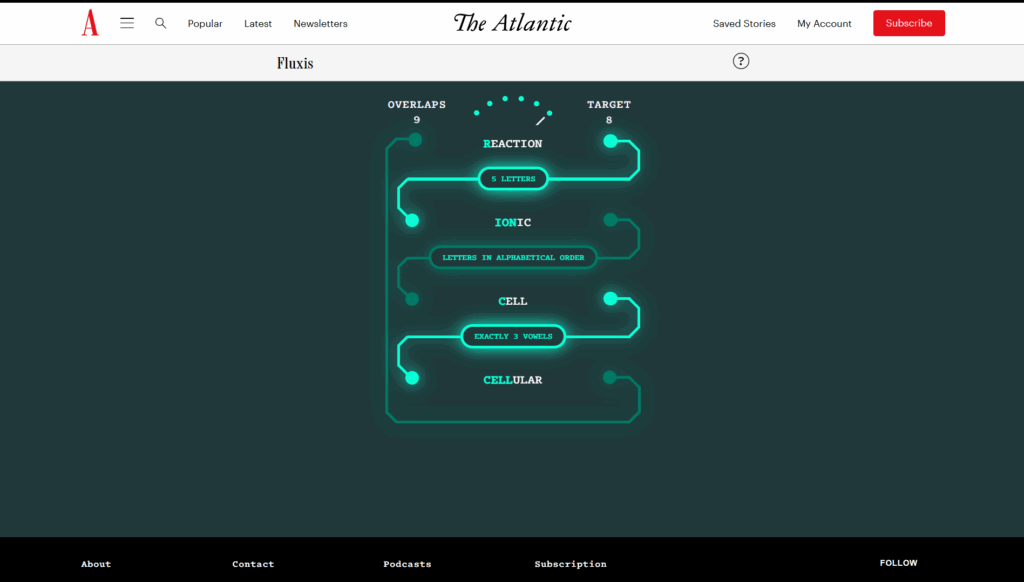Toggle the 'EXACTLY 3 VOWELS' clue pill

(x=513, y=337)
